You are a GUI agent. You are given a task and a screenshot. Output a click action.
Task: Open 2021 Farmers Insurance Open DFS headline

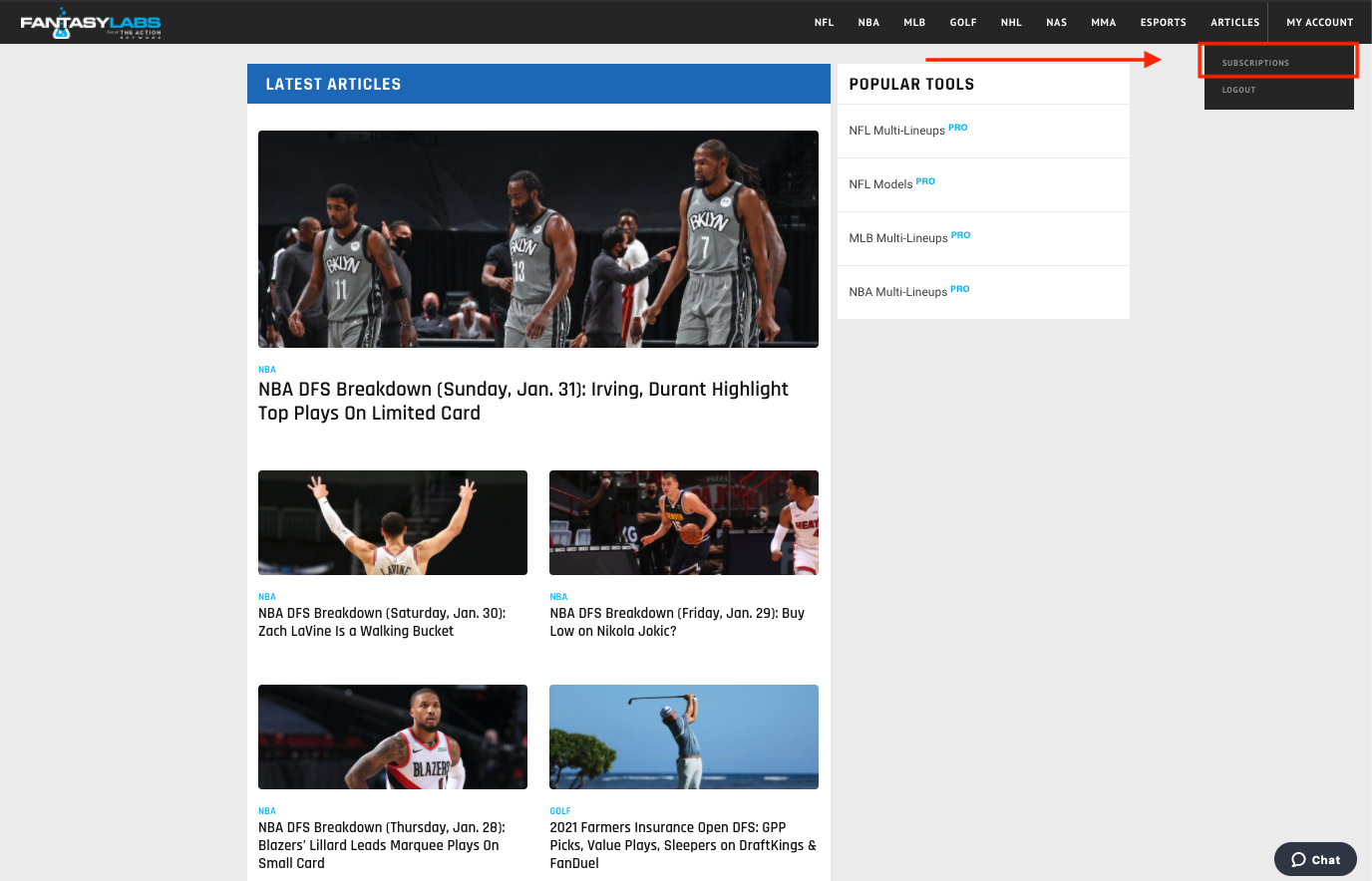click(683, 845)
